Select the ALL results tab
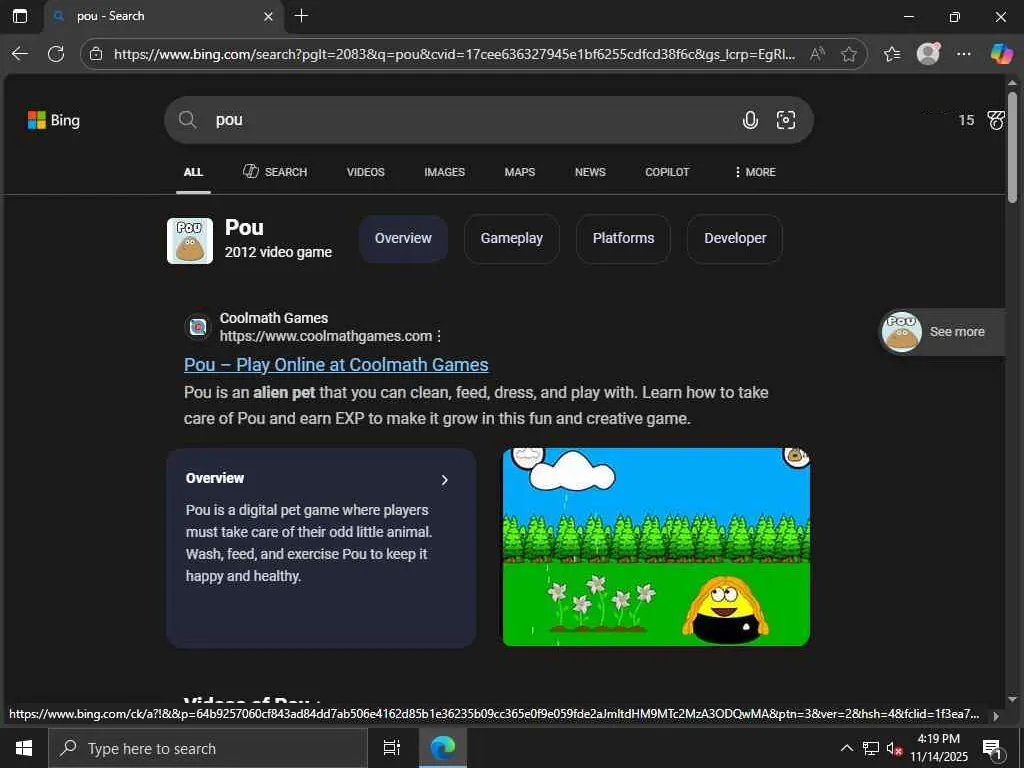Screen dimensions: 1024x768 click(193, 172)
